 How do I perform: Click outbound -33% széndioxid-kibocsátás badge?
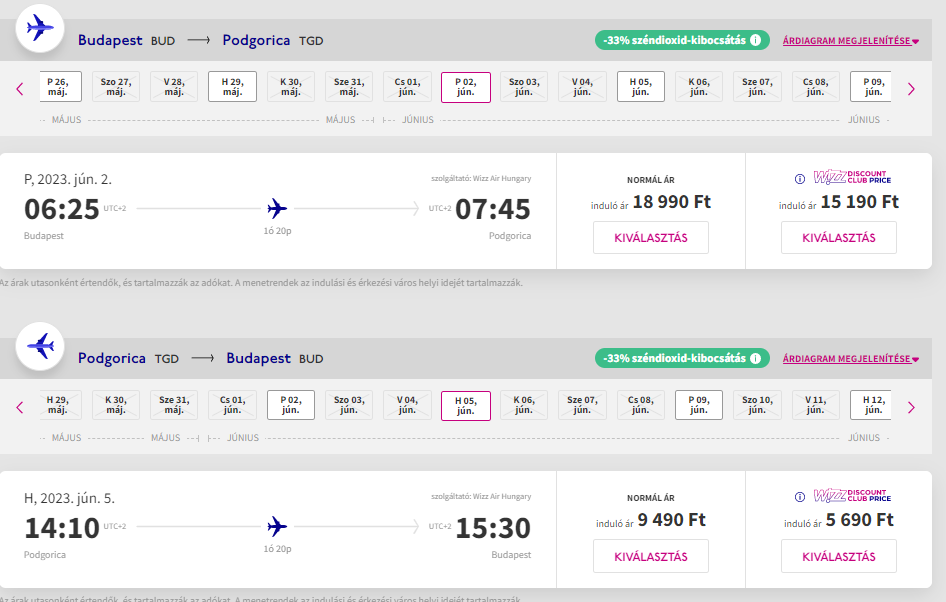click(682, 40)
